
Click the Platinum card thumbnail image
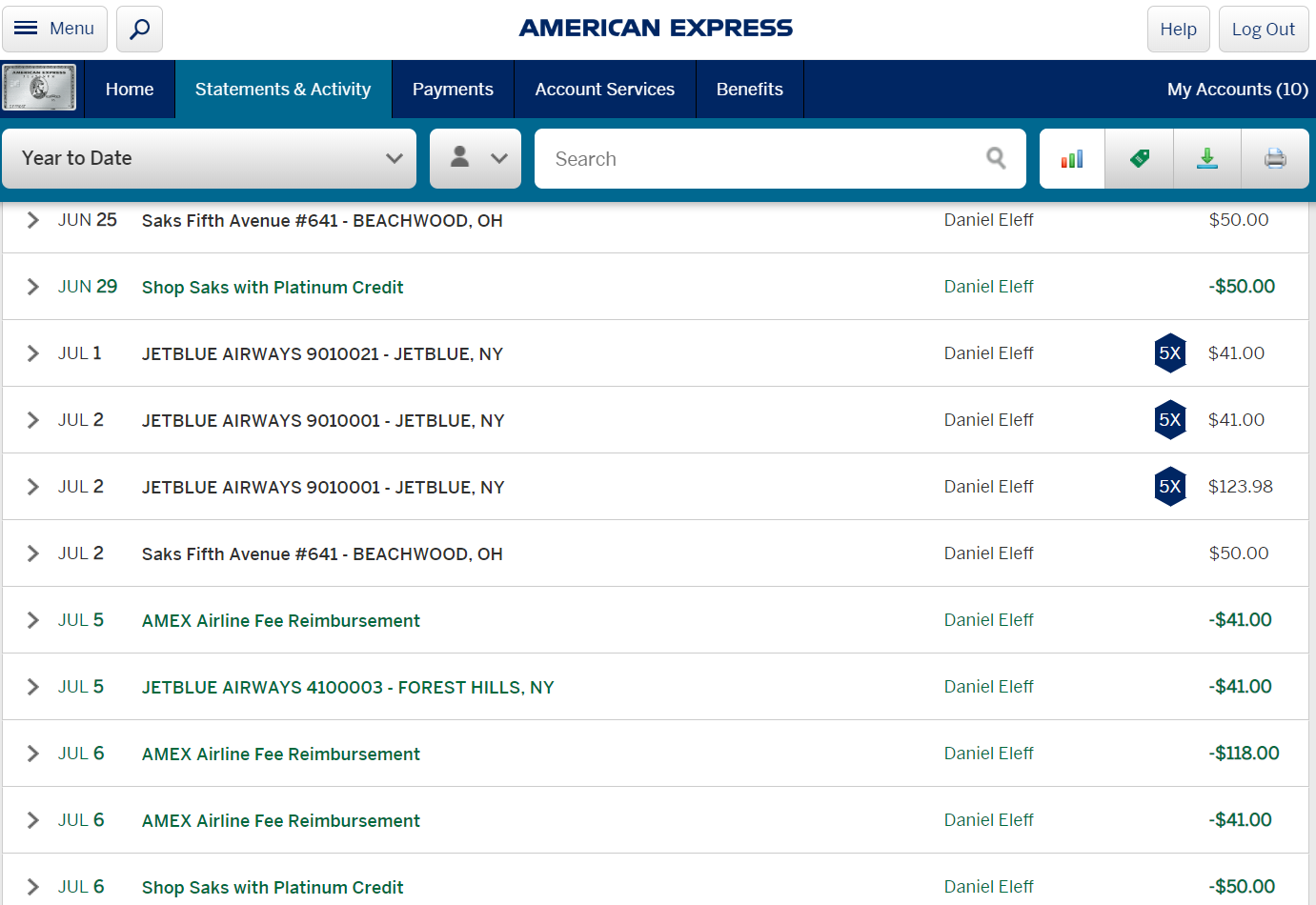(x=39, y=88)
